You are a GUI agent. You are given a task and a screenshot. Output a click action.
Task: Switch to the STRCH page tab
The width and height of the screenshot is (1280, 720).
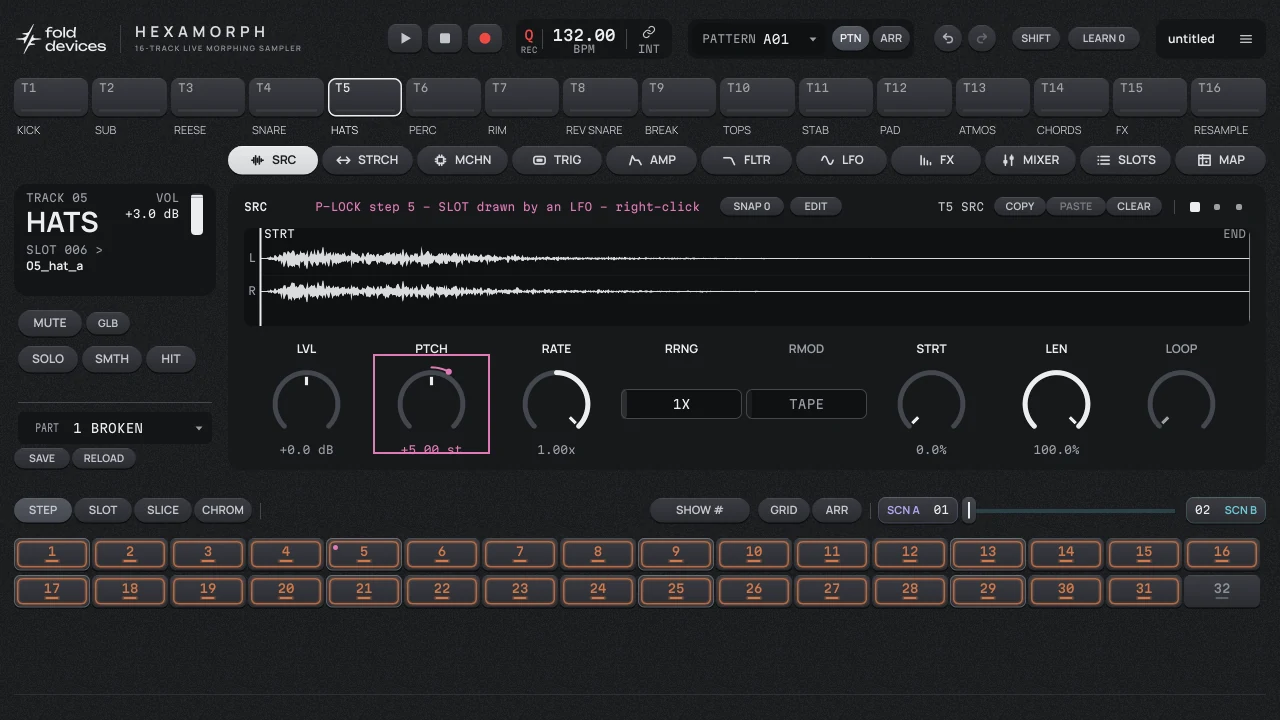tap(367, 160)
